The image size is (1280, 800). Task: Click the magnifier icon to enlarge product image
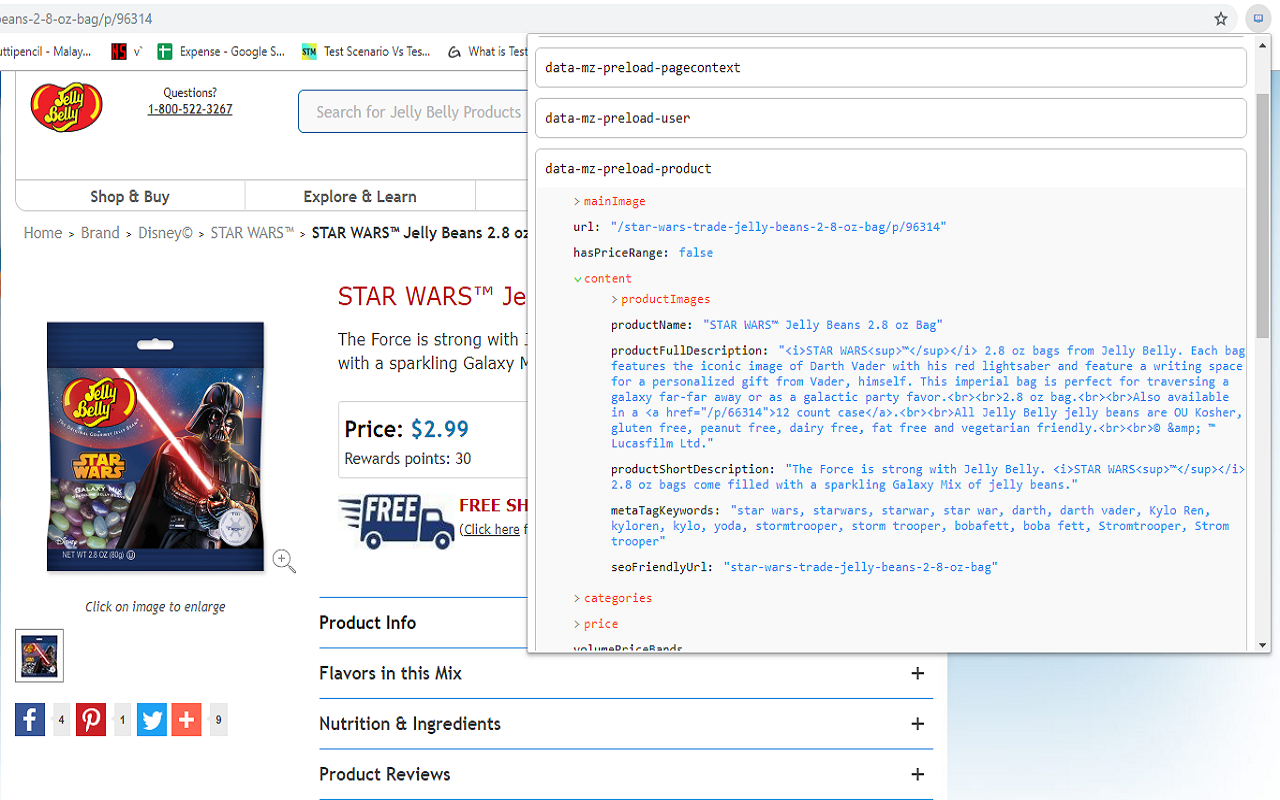283,561
